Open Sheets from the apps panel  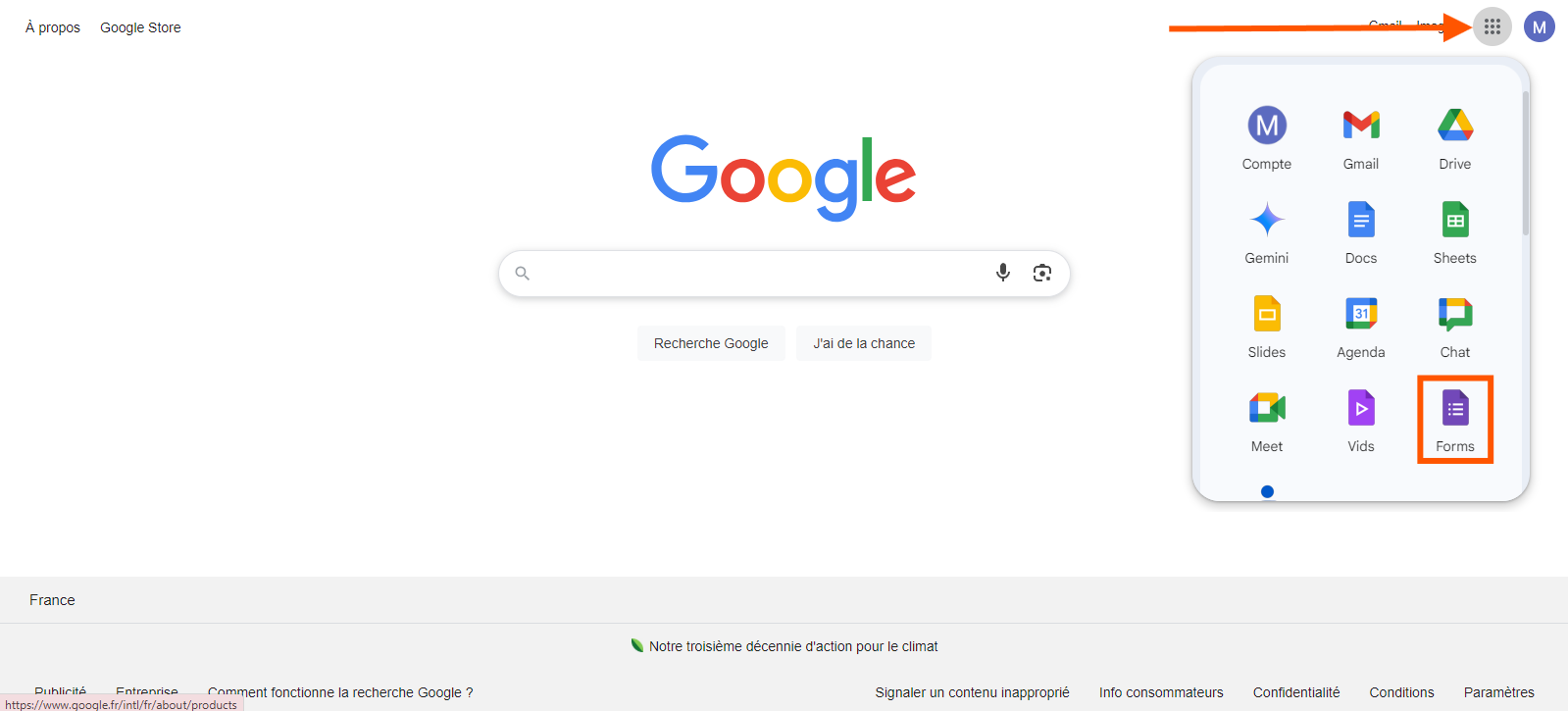tap(1455, 232)
